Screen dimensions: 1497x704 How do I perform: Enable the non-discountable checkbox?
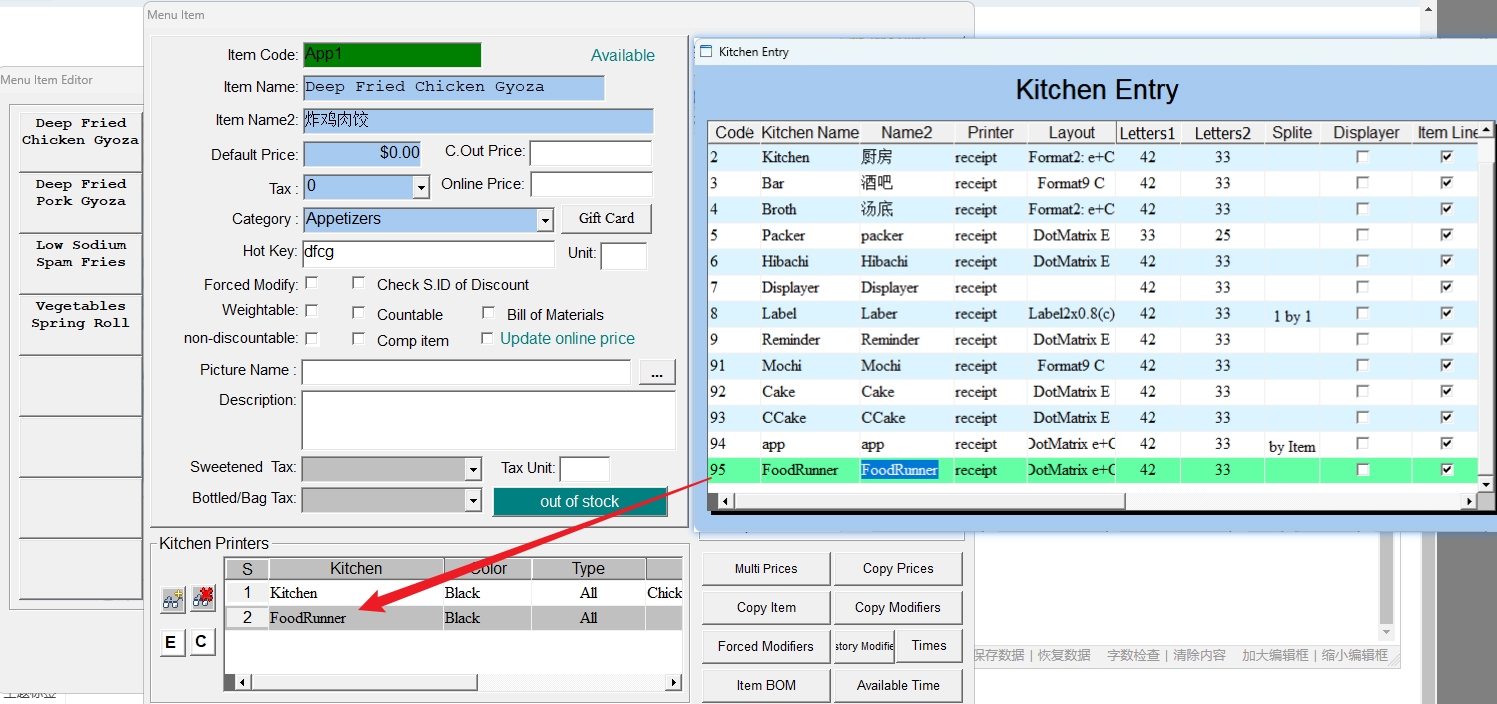click(312, 339)
